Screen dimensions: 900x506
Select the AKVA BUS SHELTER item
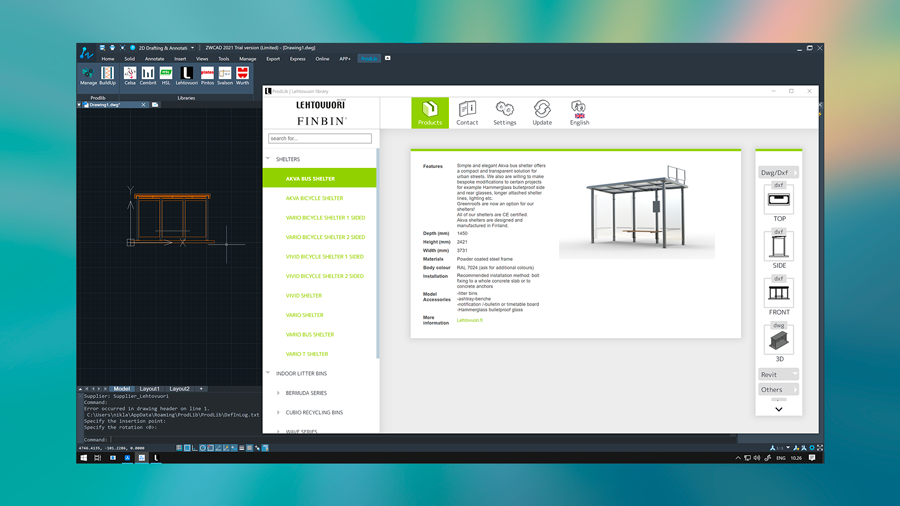(x=320, y=178)
